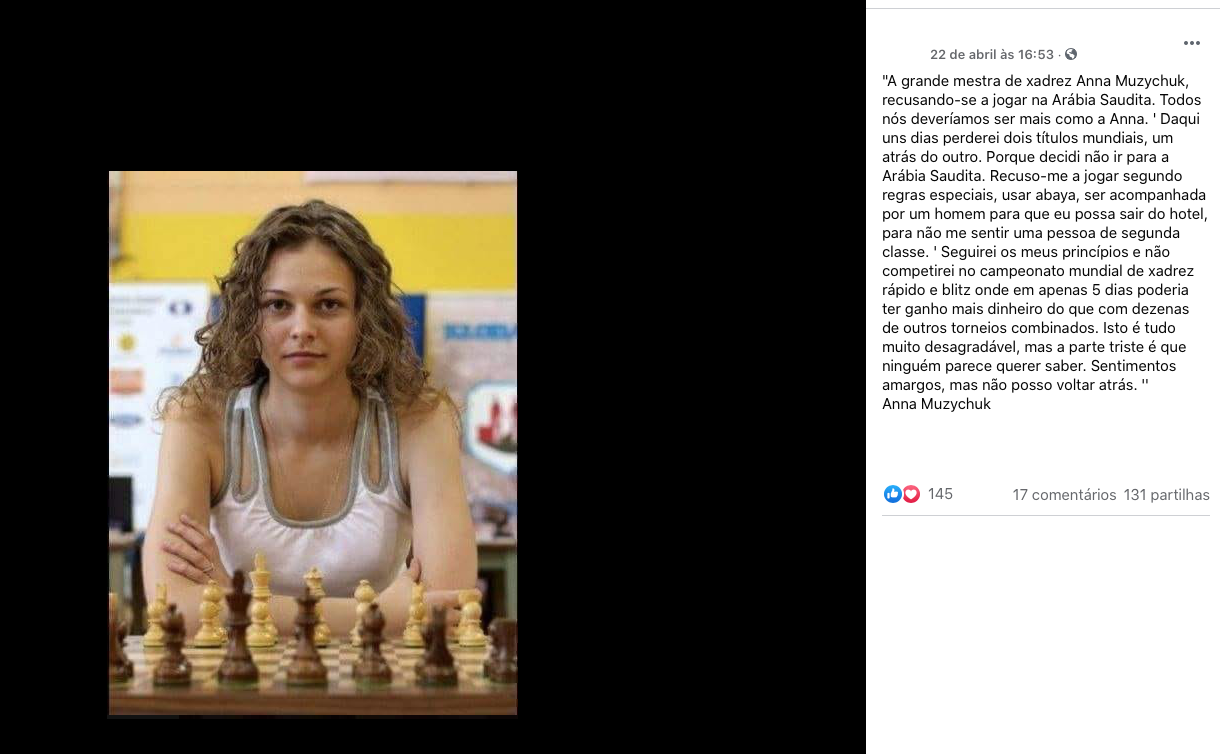Open the three-dot post options menu

[1191, 43]
